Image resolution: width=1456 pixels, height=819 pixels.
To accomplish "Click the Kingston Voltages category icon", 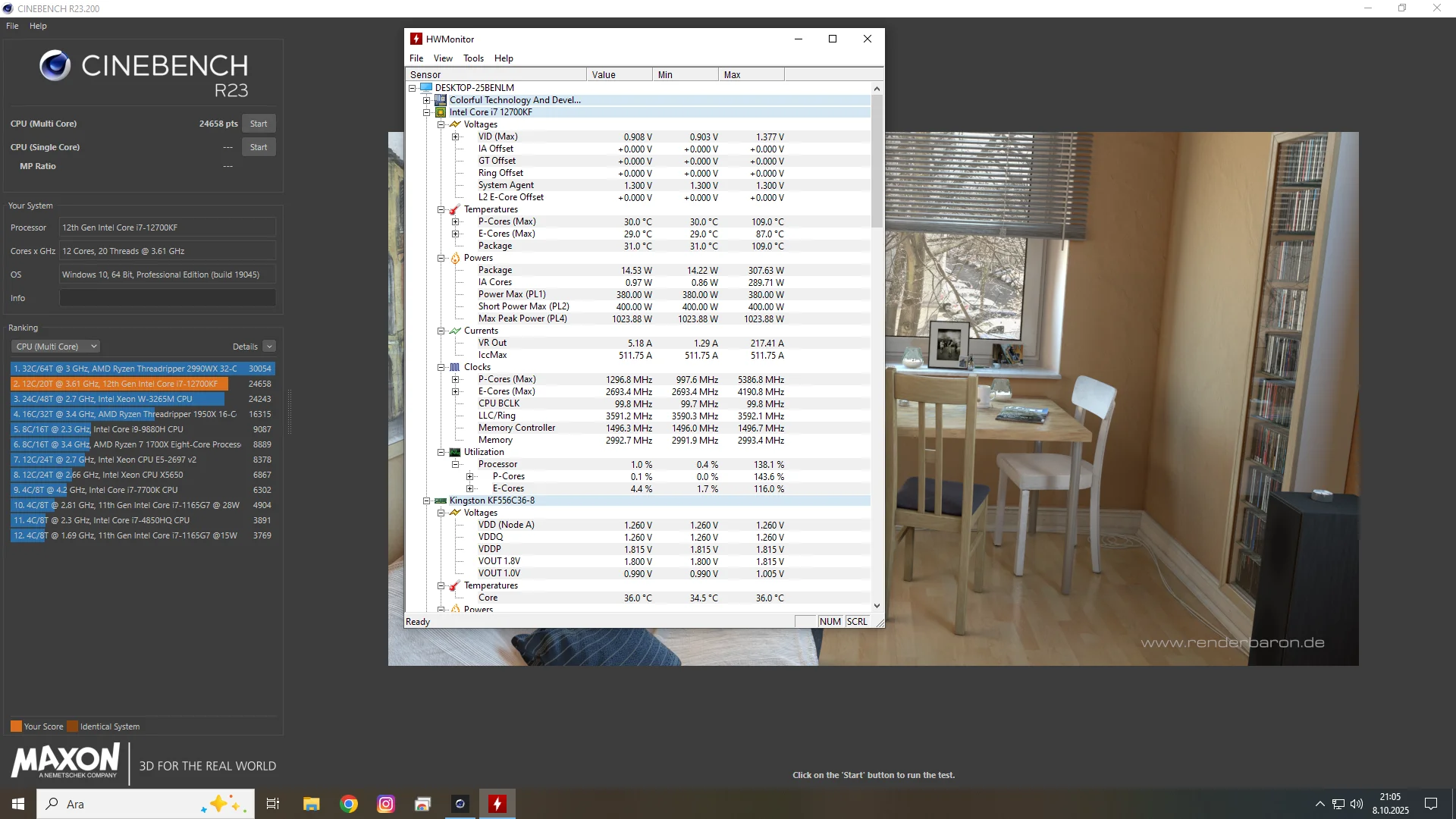I will tap(455, 513).
